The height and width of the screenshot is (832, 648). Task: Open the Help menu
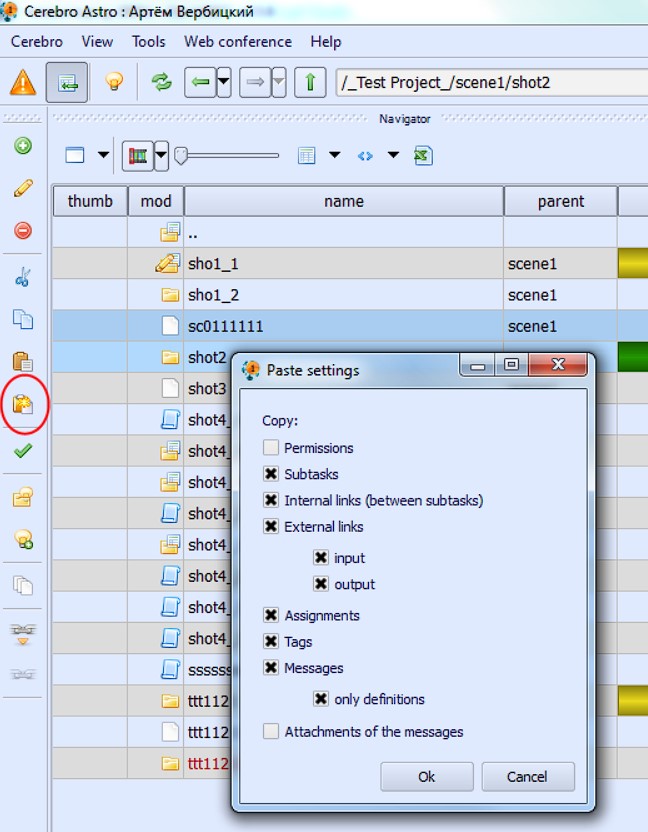pyautogui.click(x=325, y=41)
